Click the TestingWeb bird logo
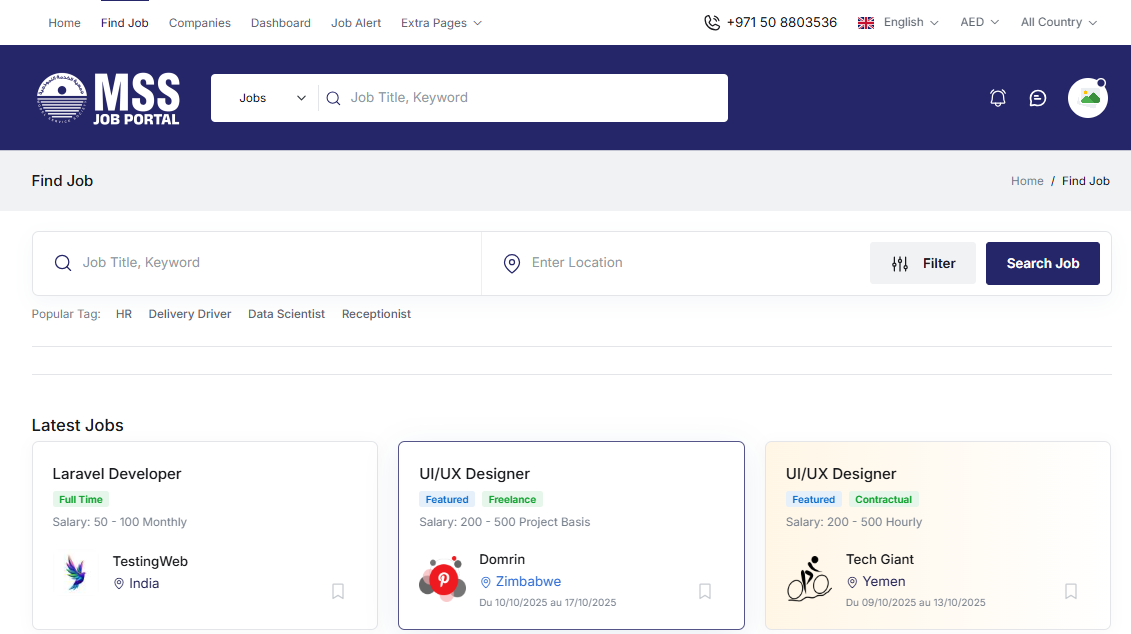The image size is (1131, 634). (x=76, y=572)
